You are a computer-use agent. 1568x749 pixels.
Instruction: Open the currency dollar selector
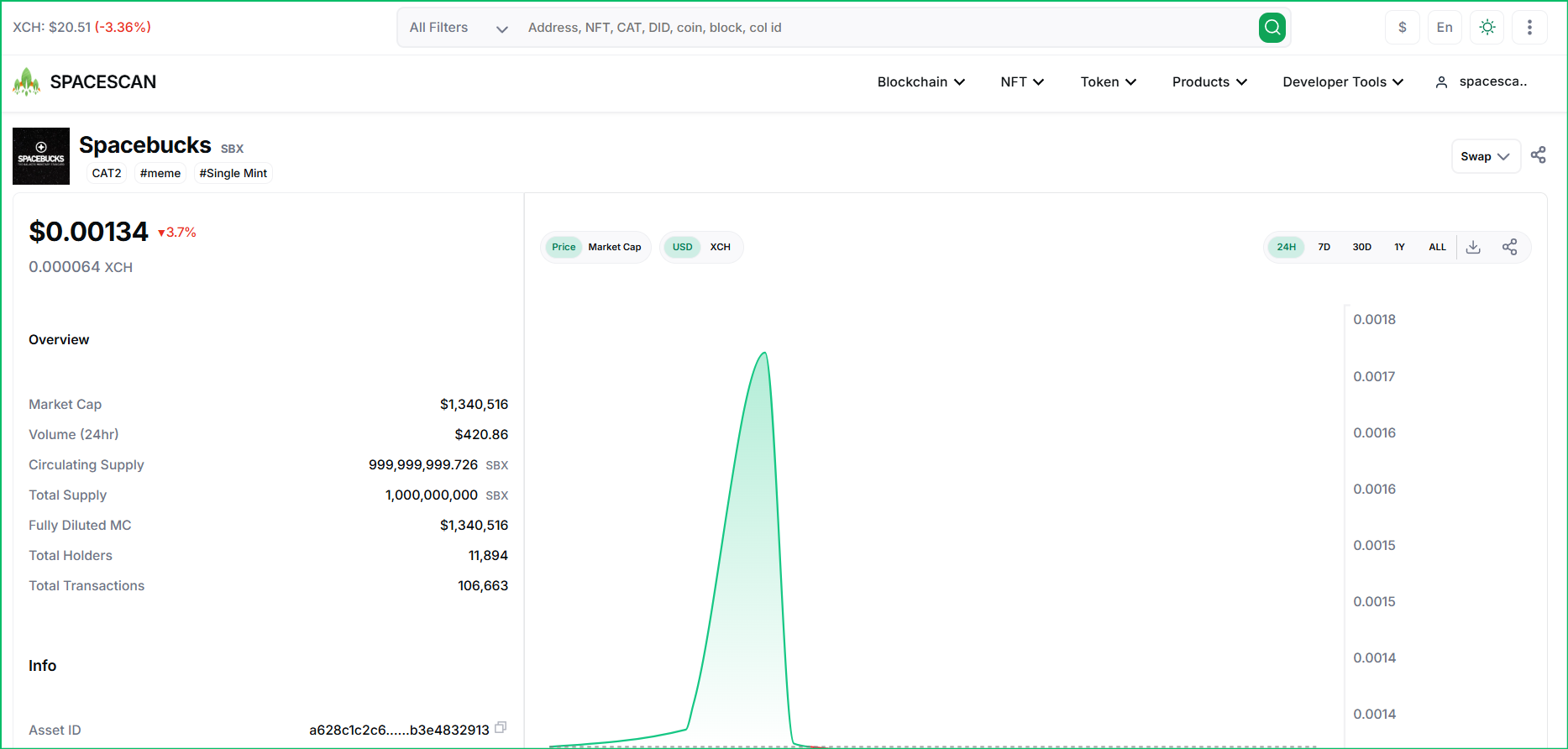[1403, 28]
